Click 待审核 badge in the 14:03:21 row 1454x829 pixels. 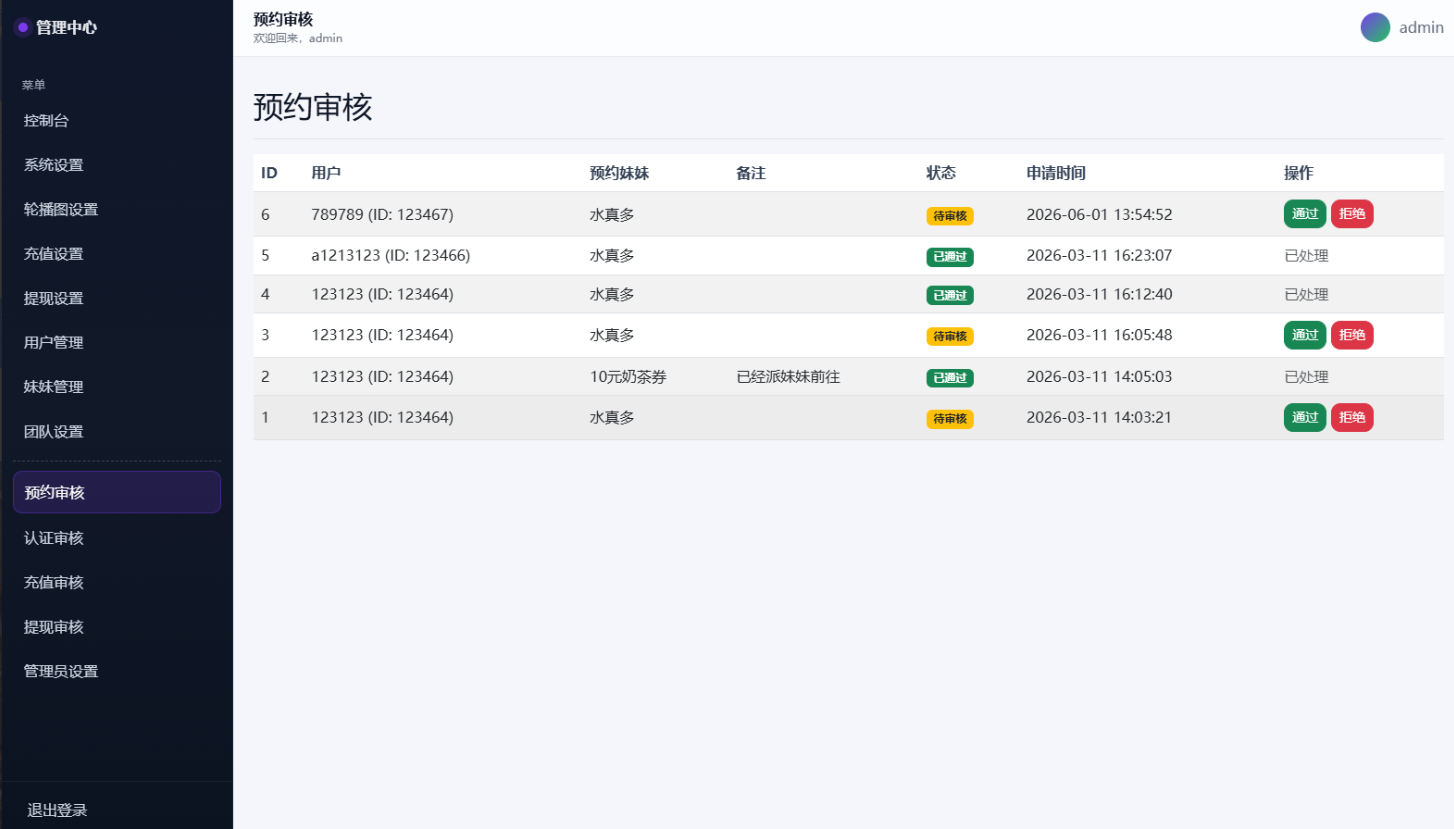[x=950, y=419]
